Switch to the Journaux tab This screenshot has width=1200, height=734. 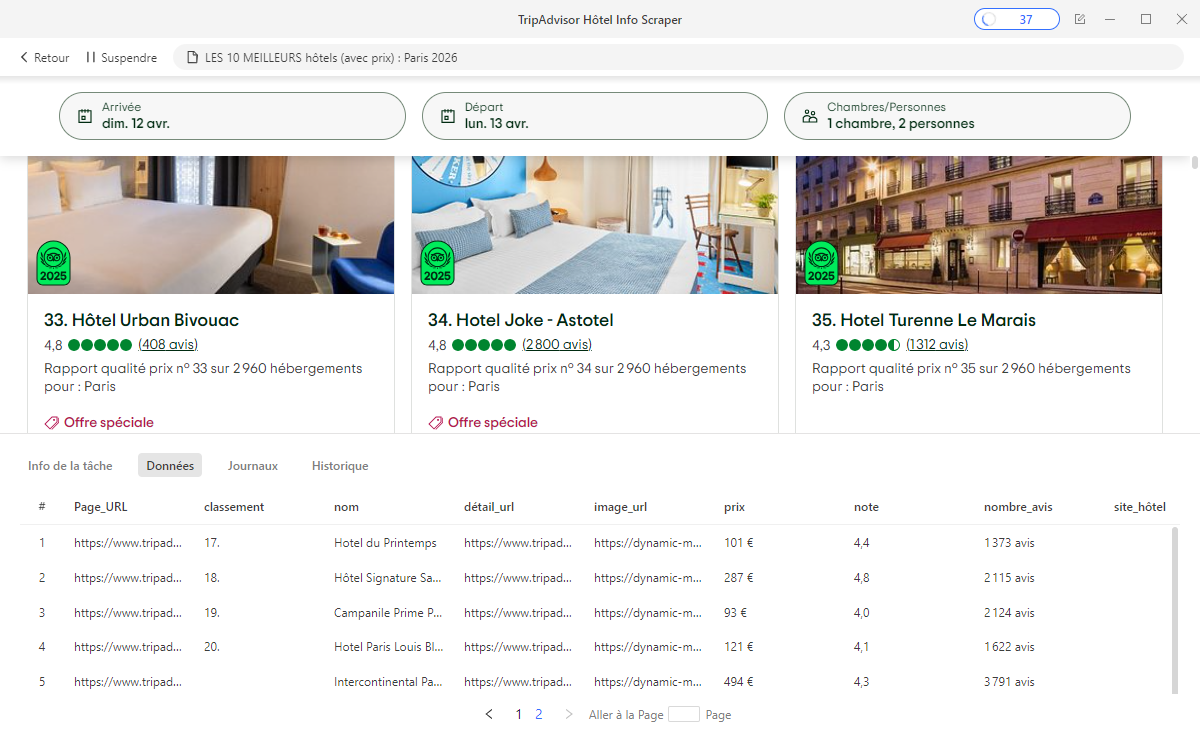click(x=253, y=465)
